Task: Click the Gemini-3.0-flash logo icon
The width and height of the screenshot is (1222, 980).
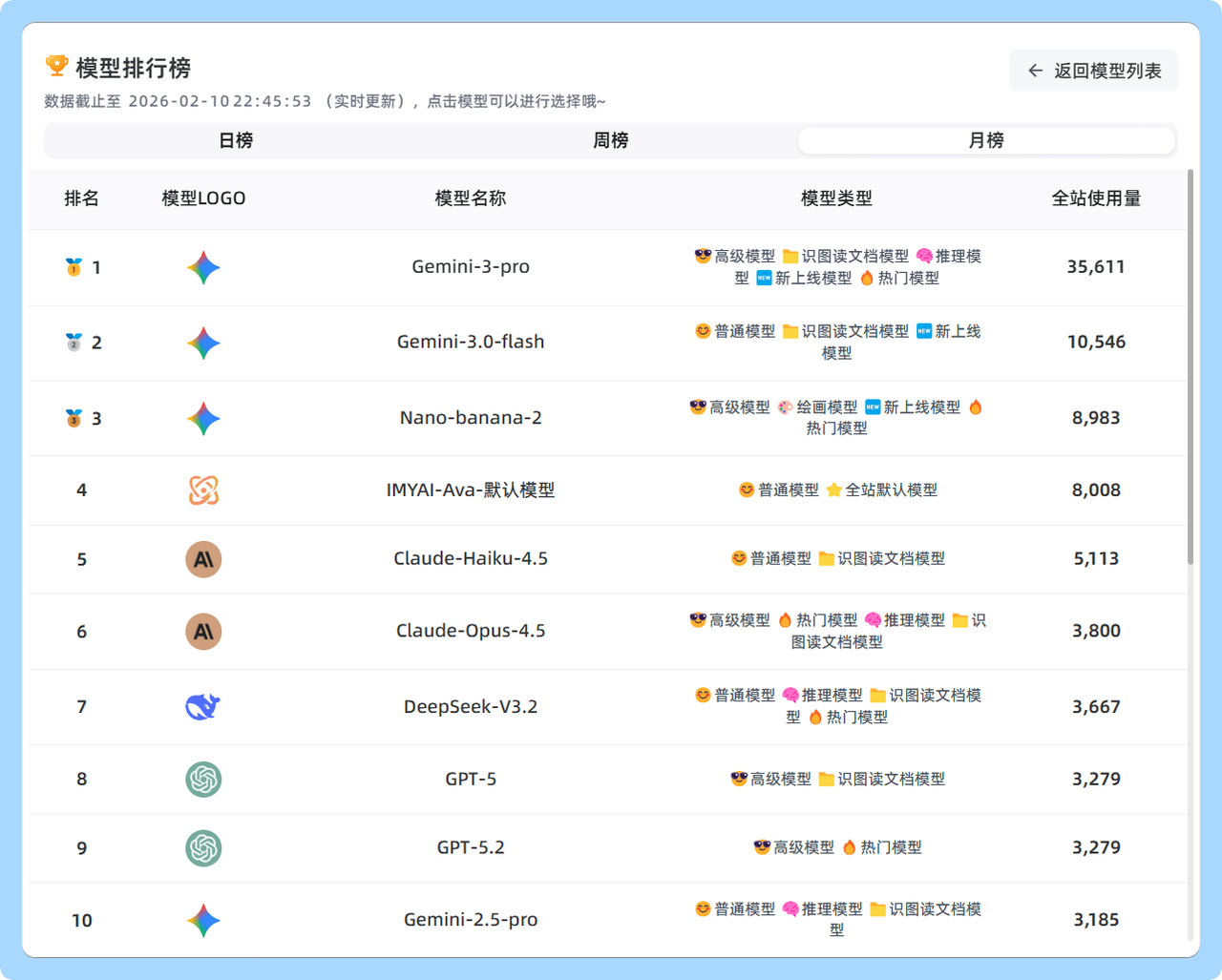Action: pos(203,343)
